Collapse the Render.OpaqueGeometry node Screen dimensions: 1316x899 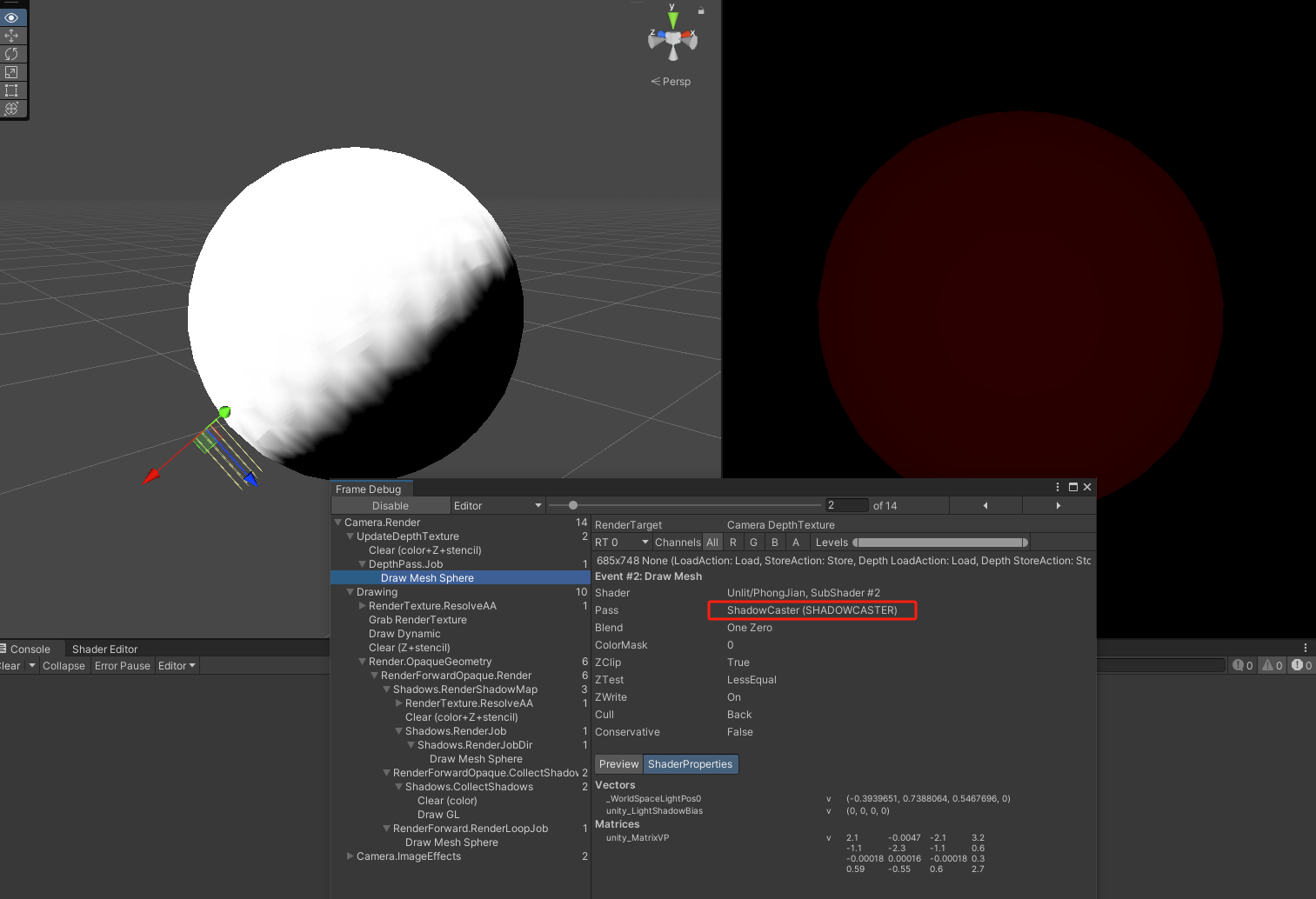click(362, 662)
